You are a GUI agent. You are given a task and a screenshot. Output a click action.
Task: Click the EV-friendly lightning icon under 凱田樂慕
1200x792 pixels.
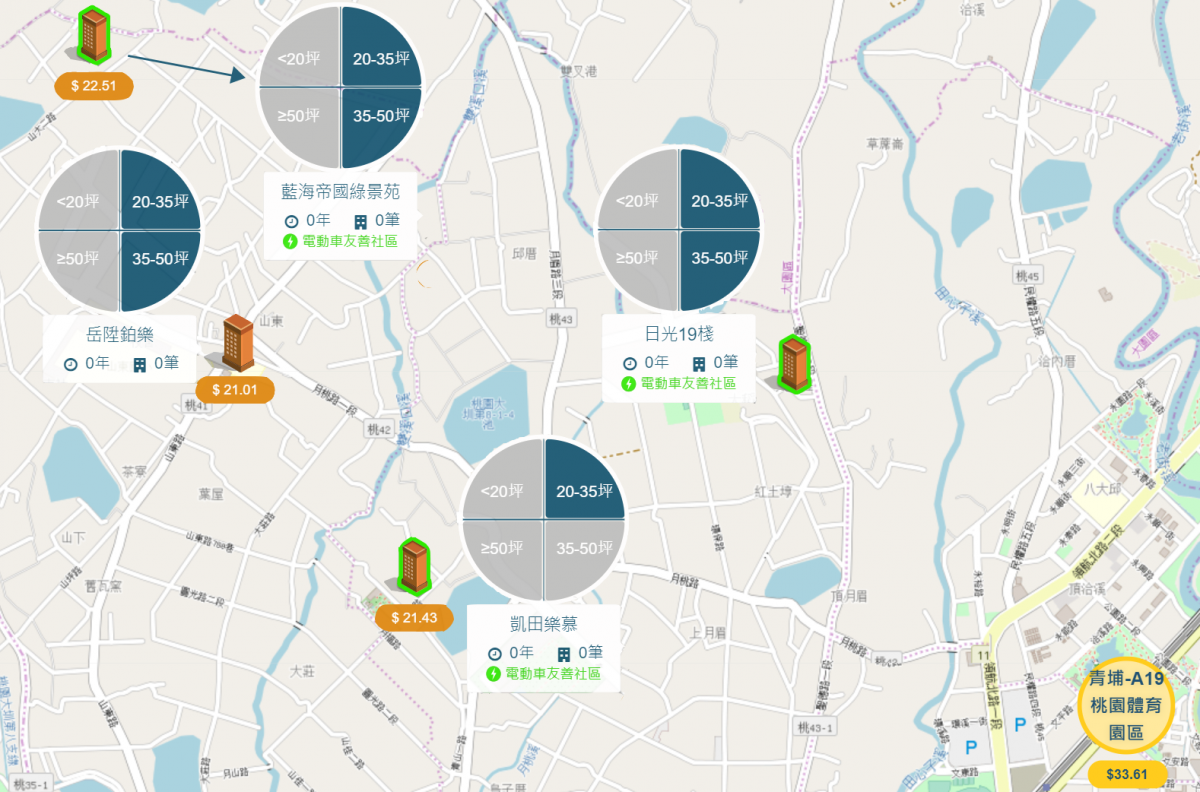pyautogui.click(x=493, y=674)
